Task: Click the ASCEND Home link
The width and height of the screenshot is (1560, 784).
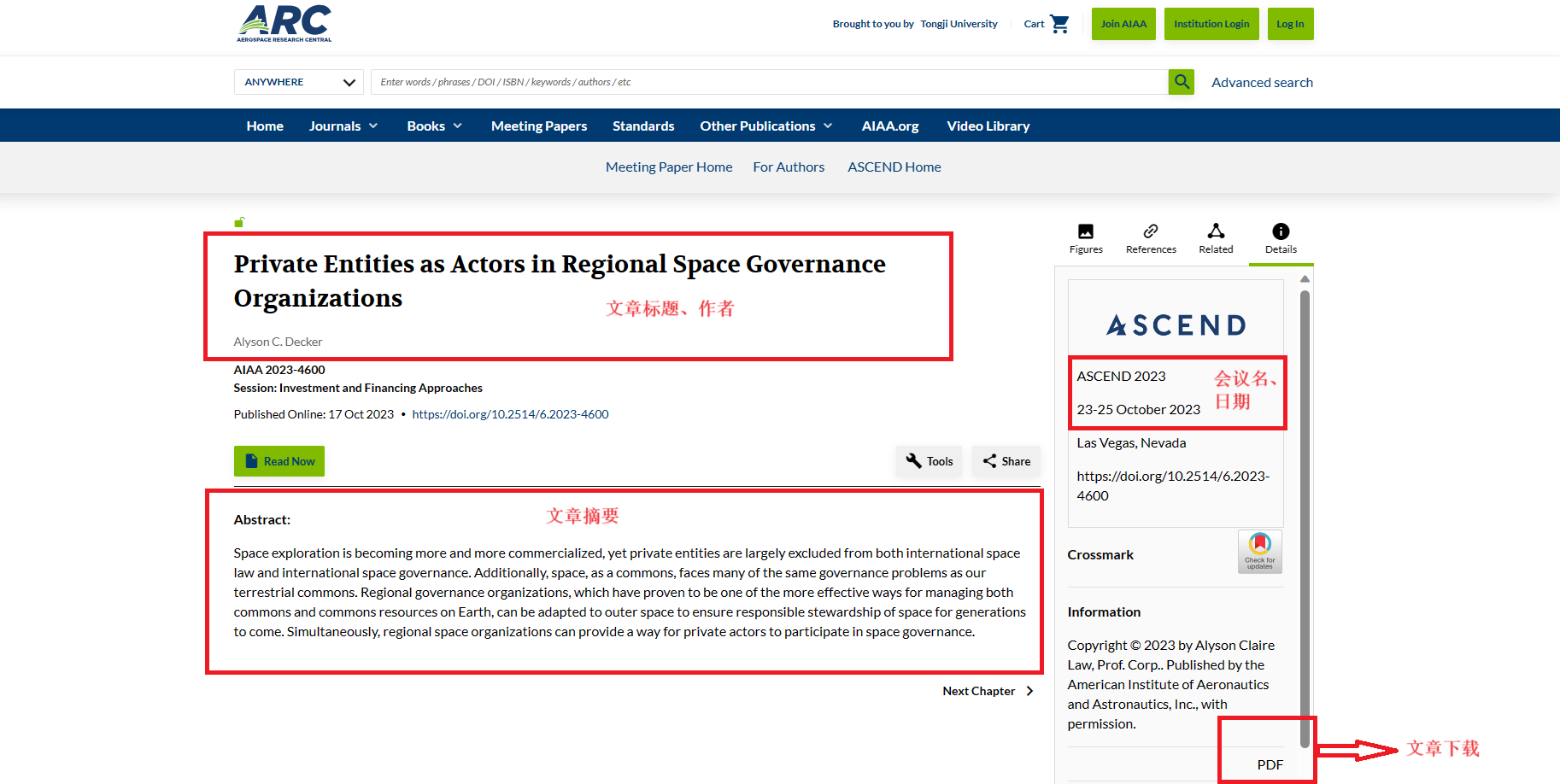Action: pos(894,167)
